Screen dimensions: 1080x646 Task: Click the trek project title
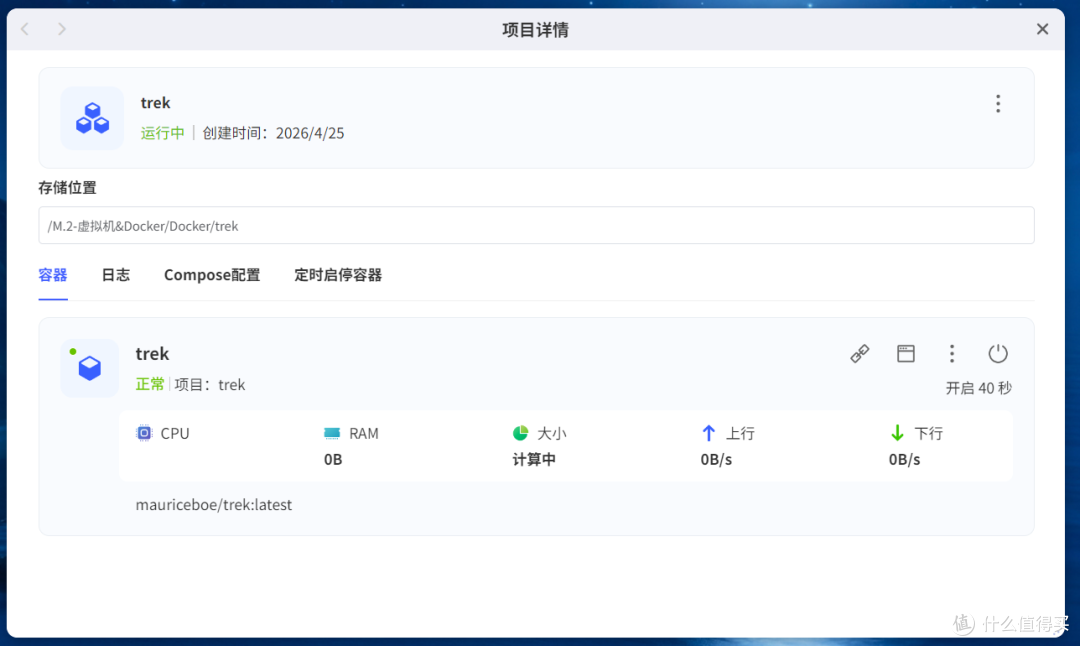[x=156, y=103]
